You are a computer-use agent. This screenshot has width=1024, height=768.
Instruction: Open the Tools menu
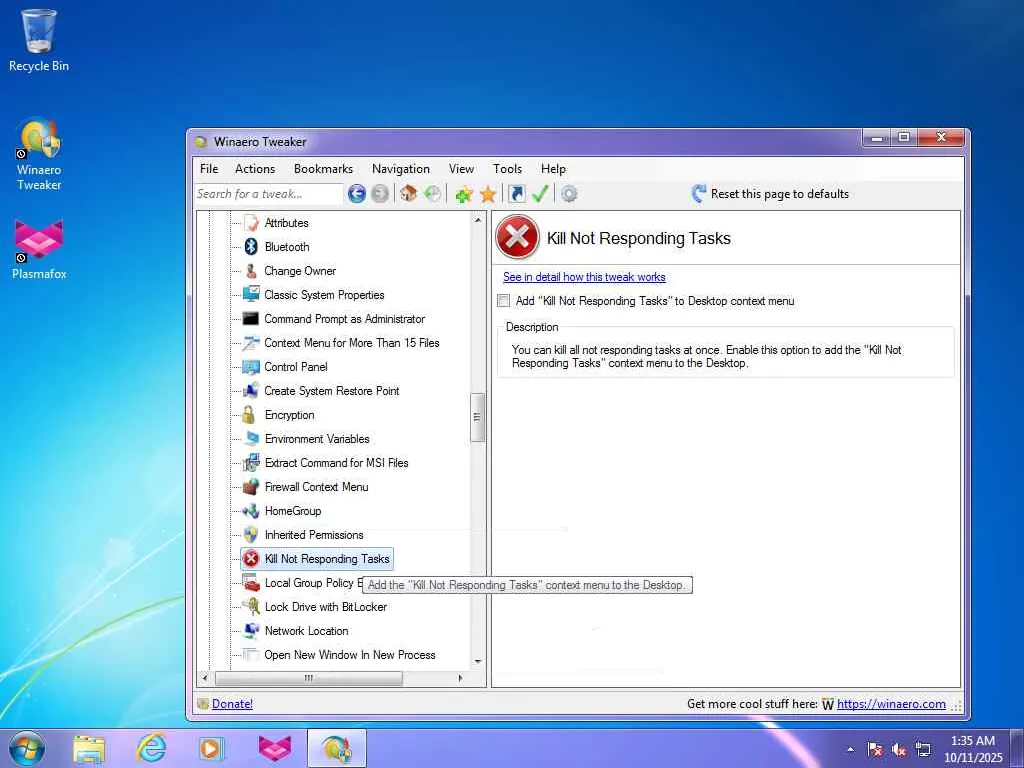point(507,168)
